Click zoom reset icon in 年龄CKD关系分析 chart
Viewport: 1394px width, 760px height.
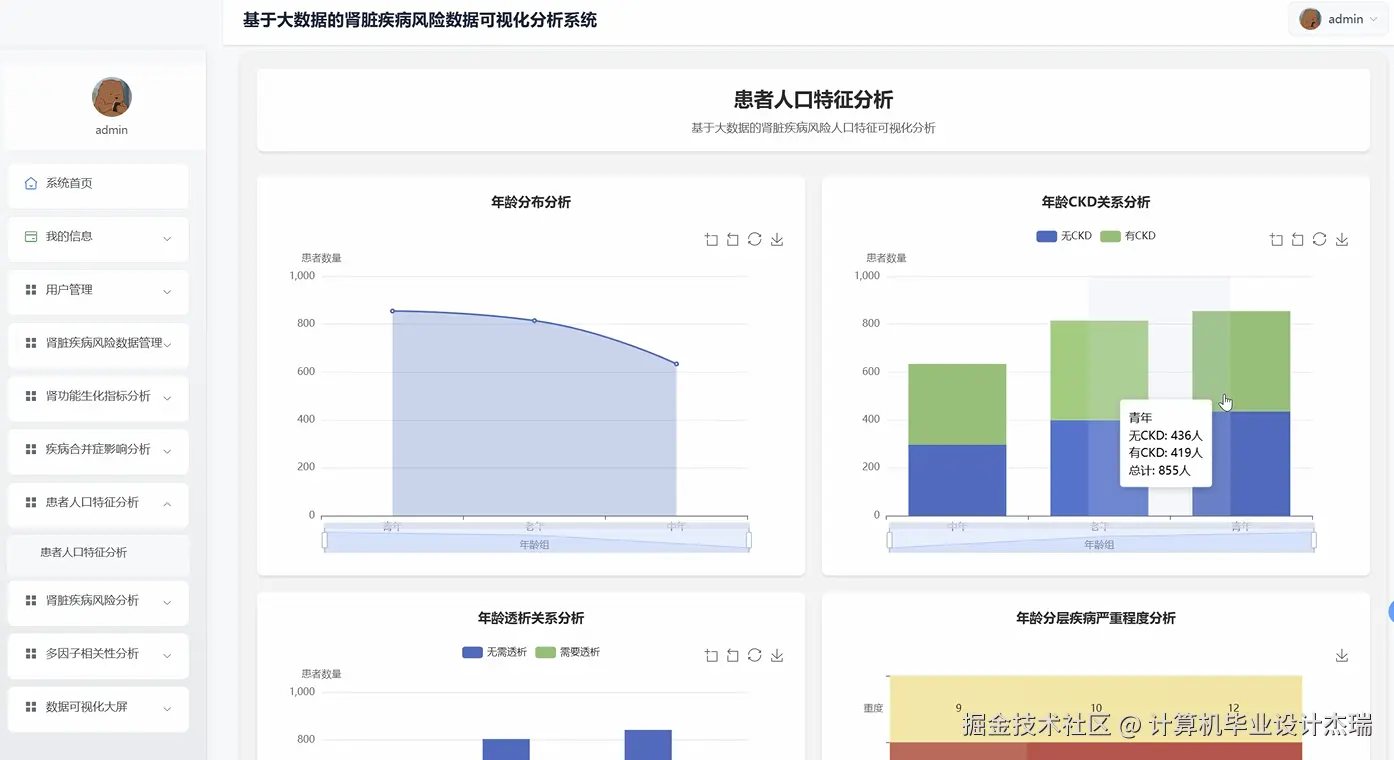pos(1298,240)
